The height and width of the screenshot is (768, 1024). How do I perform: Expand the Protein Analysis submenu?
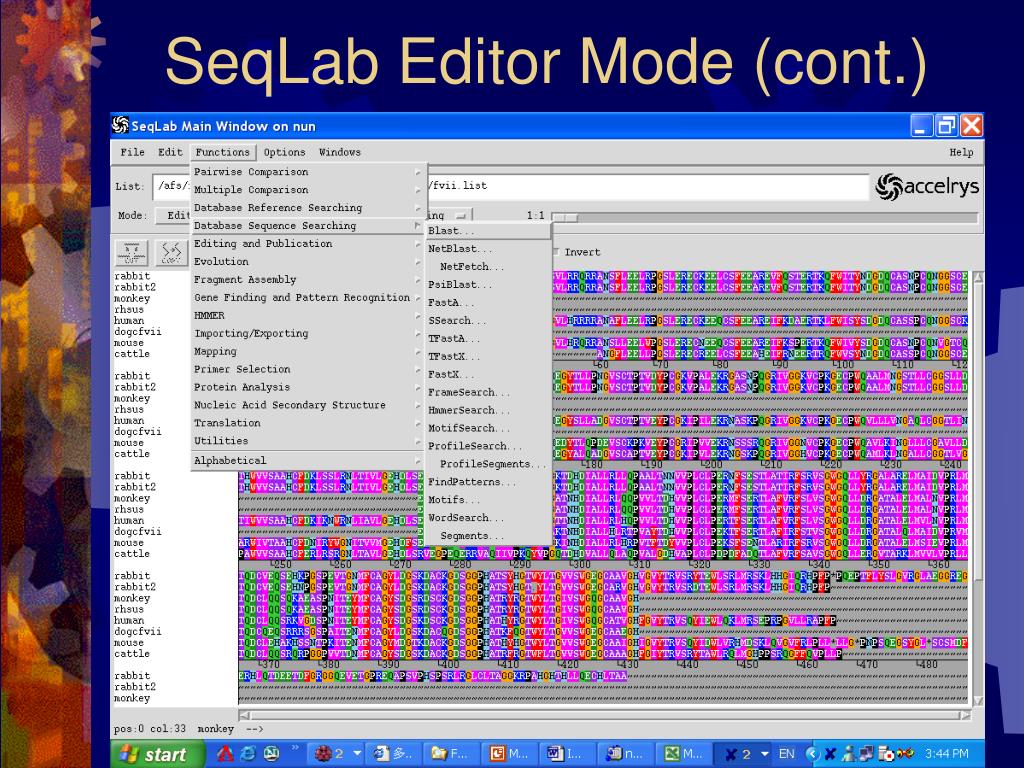[x=308, y=387]
